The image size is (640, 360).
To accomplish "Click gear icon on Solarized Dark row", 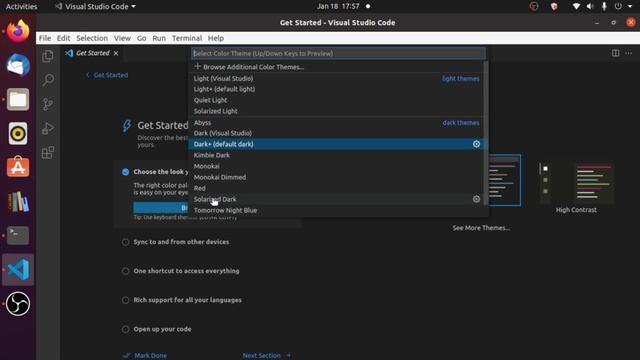I will (x=476, y=199).
